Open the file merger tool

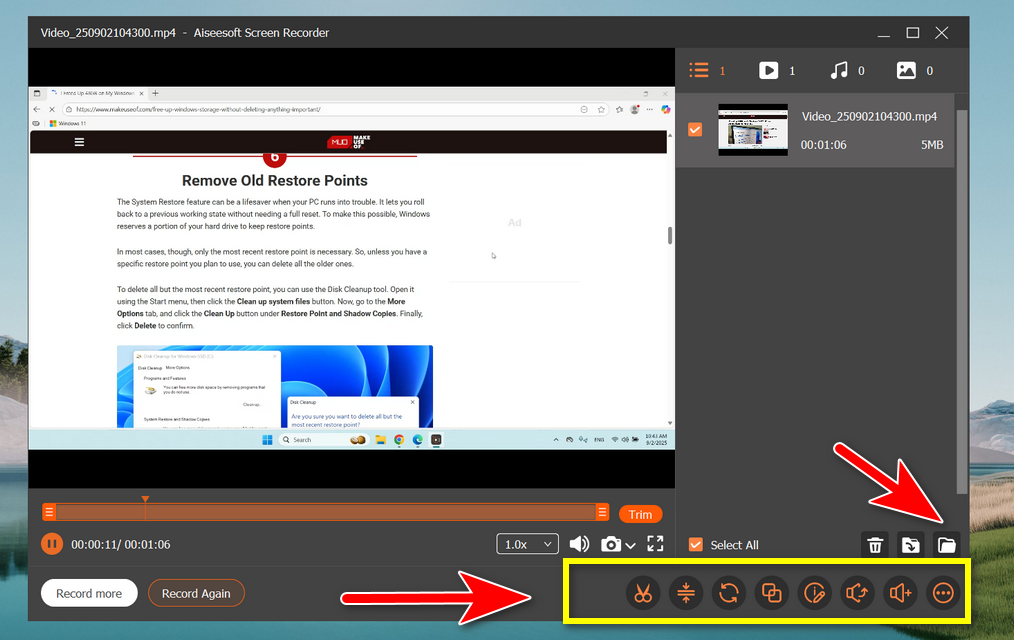coord(771,593)
